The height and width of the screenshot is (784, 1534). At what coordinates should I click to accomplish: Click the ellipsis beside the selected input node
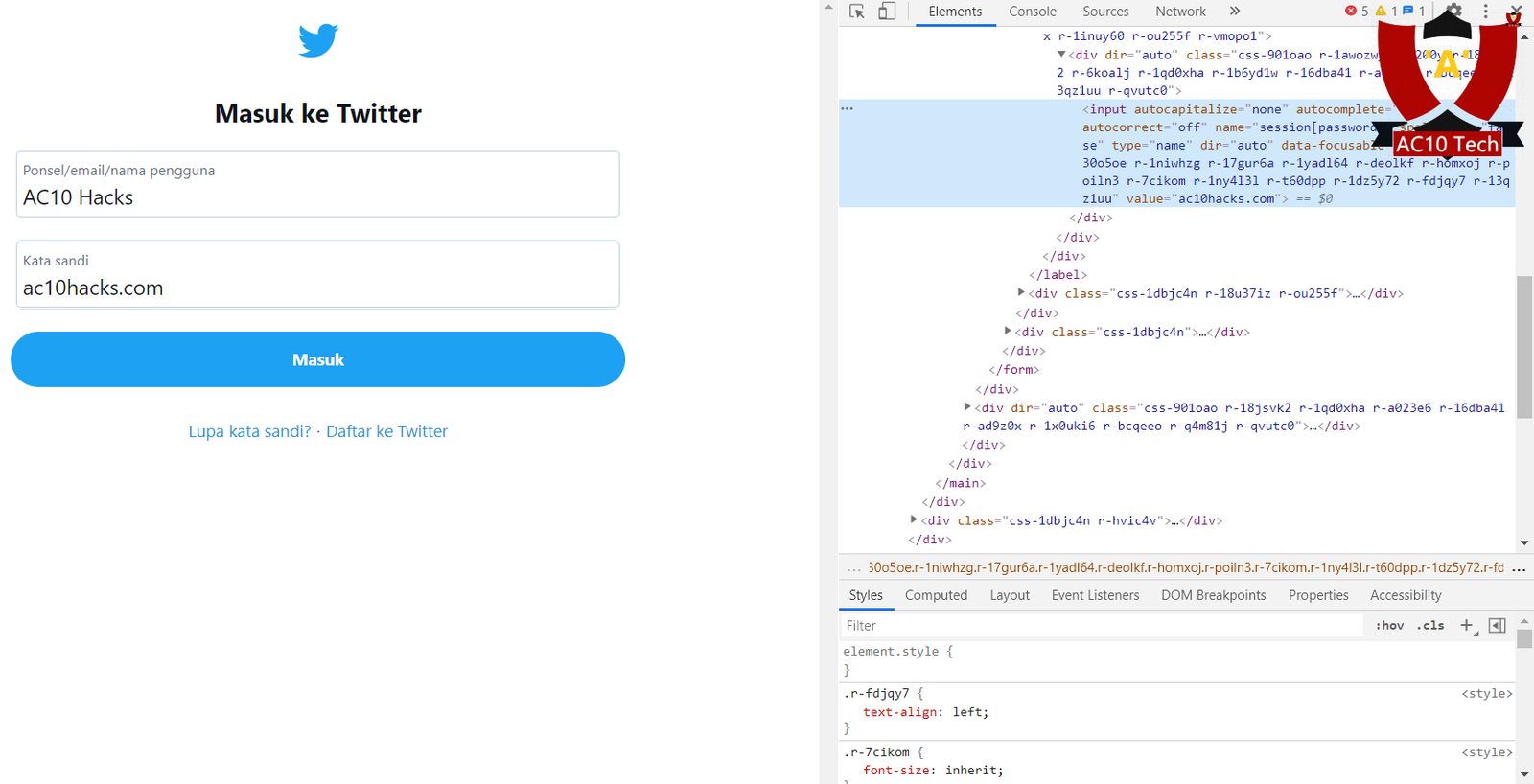coord(847,108)
